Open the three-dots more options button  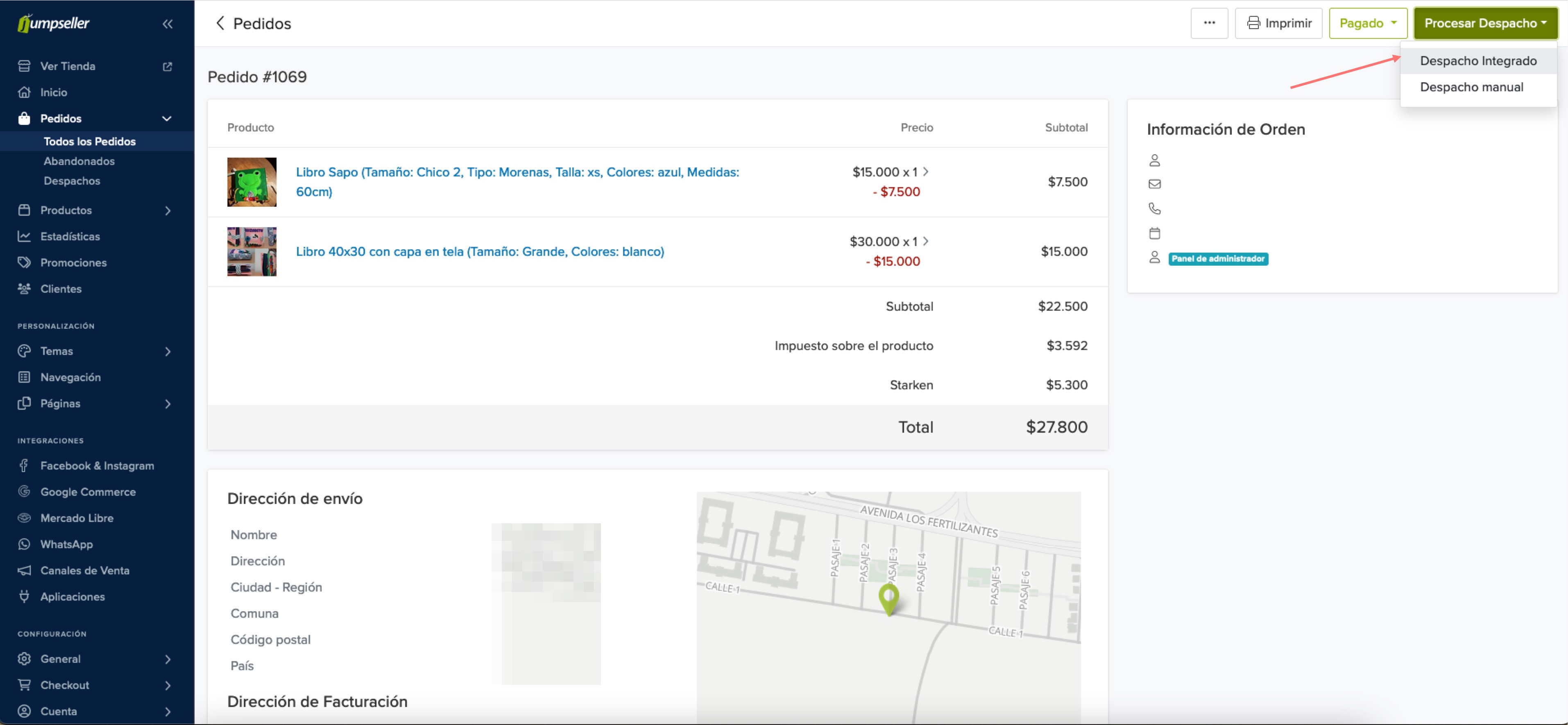[1209, 23]
